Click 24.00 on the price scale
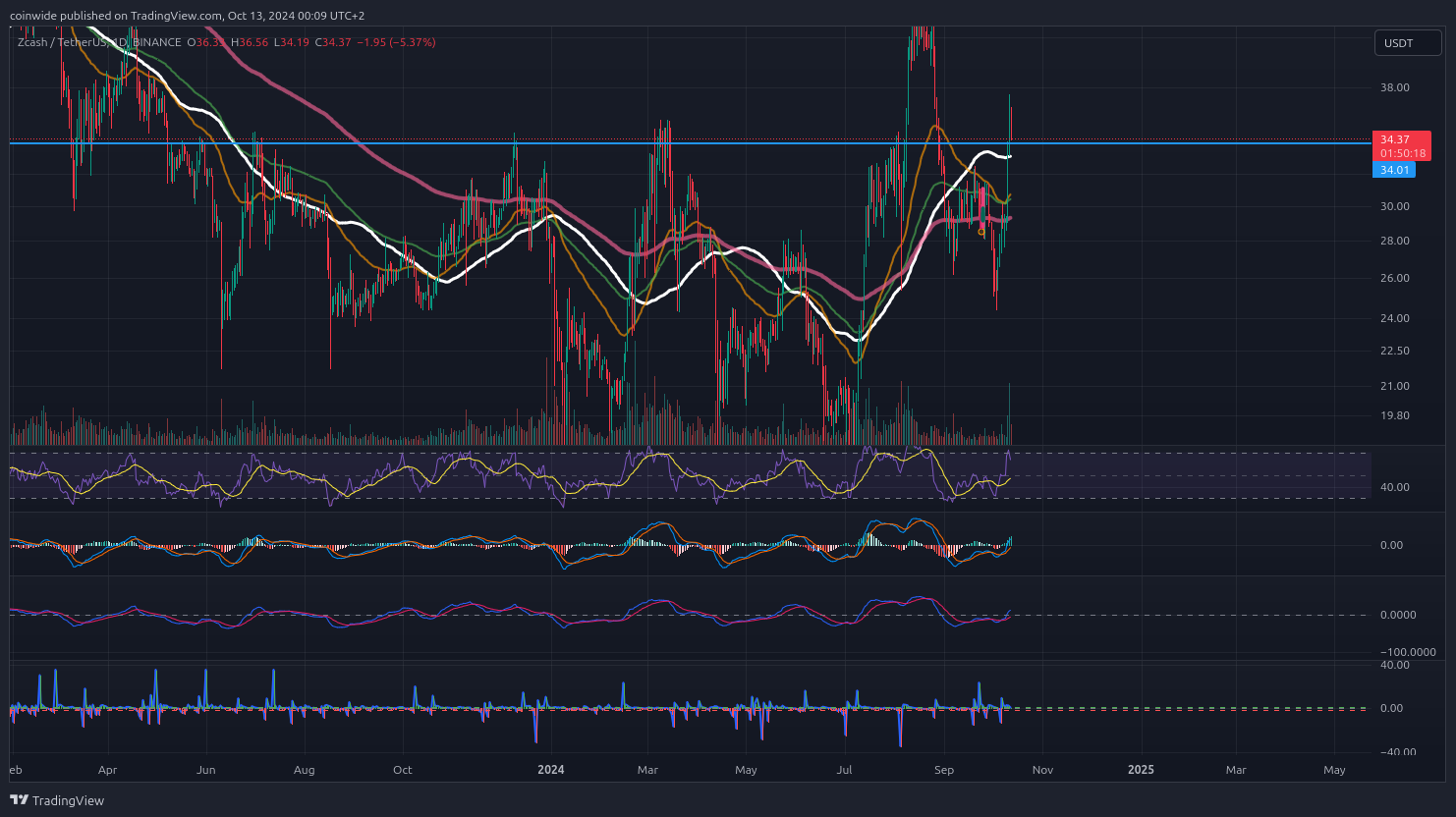The image size is (1456, 817). point(1395,318)
